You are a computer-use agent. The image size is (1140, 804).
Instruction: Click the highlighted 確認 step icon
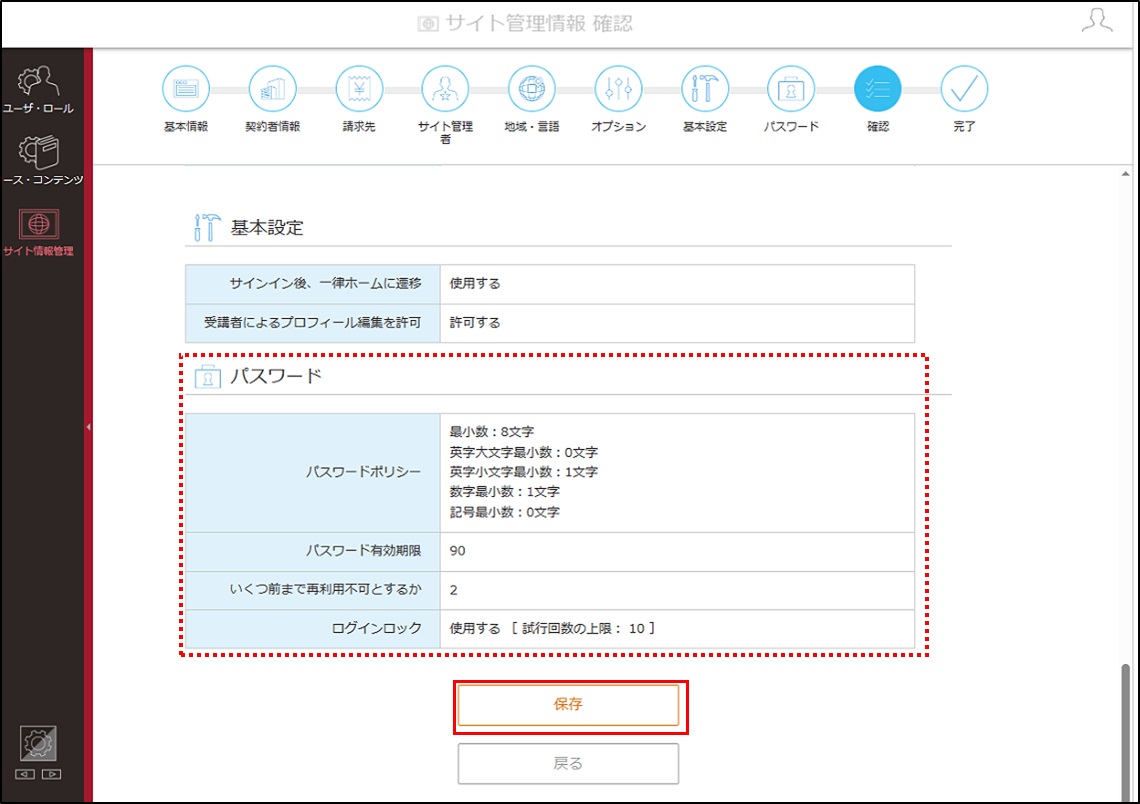pos(878,89)
